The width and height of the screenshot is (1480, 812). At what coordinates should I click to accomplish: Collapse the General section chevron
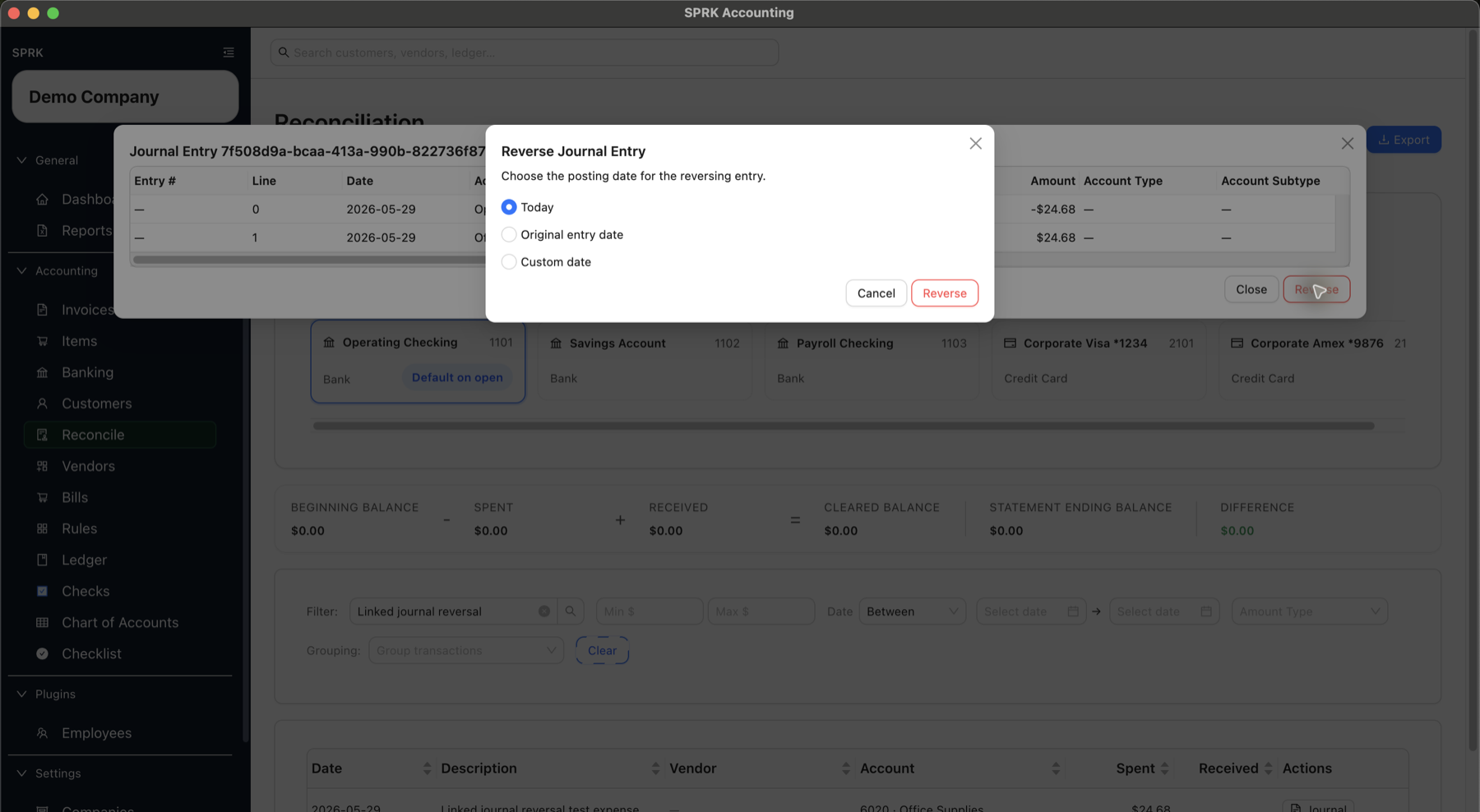pyautogui.click(x=21, y=160)
